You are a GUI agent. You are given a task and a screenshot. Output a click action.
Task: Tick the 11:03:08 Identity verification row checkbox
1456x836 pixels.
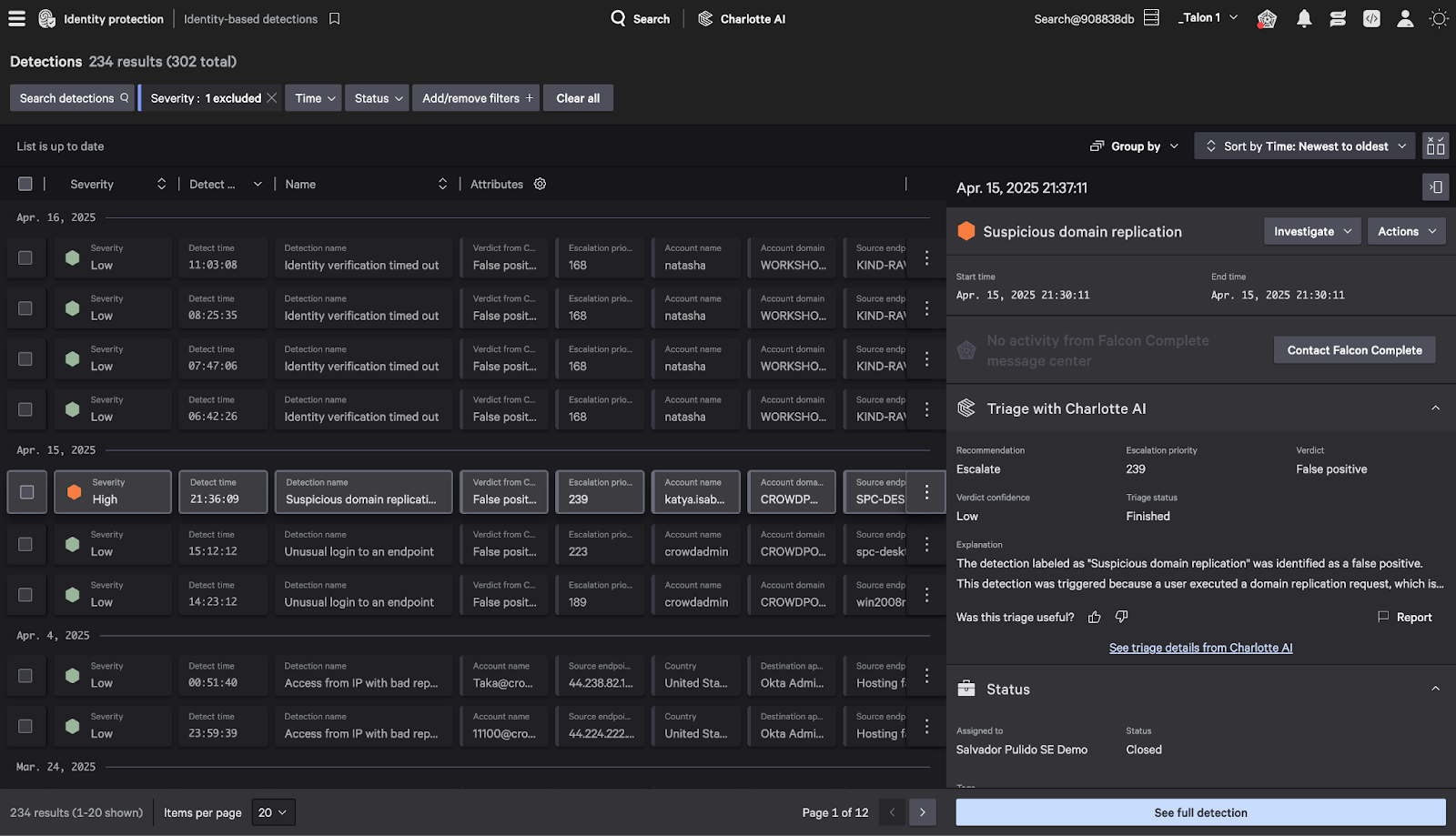coord(25,257)
